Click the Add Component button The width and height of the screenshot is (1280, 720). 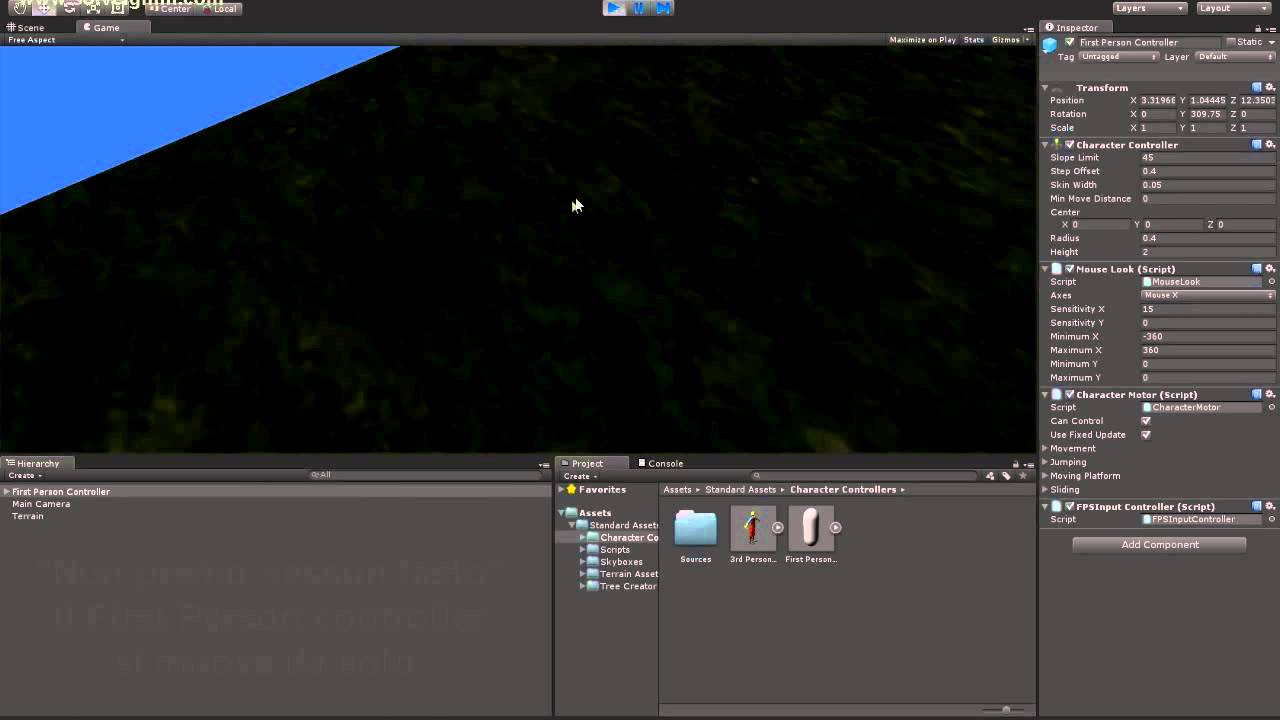(x=1160, y=545)
